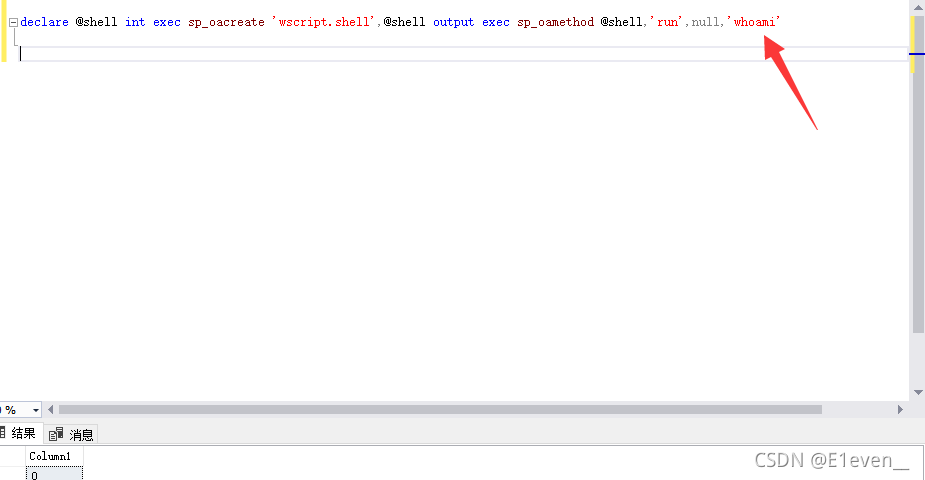Place cursor on empty second editor line
The width and height of the screenshot is (925, 480).
pos(463,54)
